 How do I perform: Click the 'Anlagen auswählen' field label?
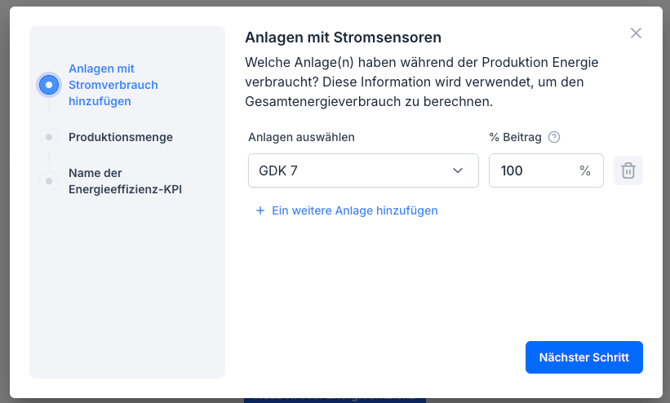point(301,137)
